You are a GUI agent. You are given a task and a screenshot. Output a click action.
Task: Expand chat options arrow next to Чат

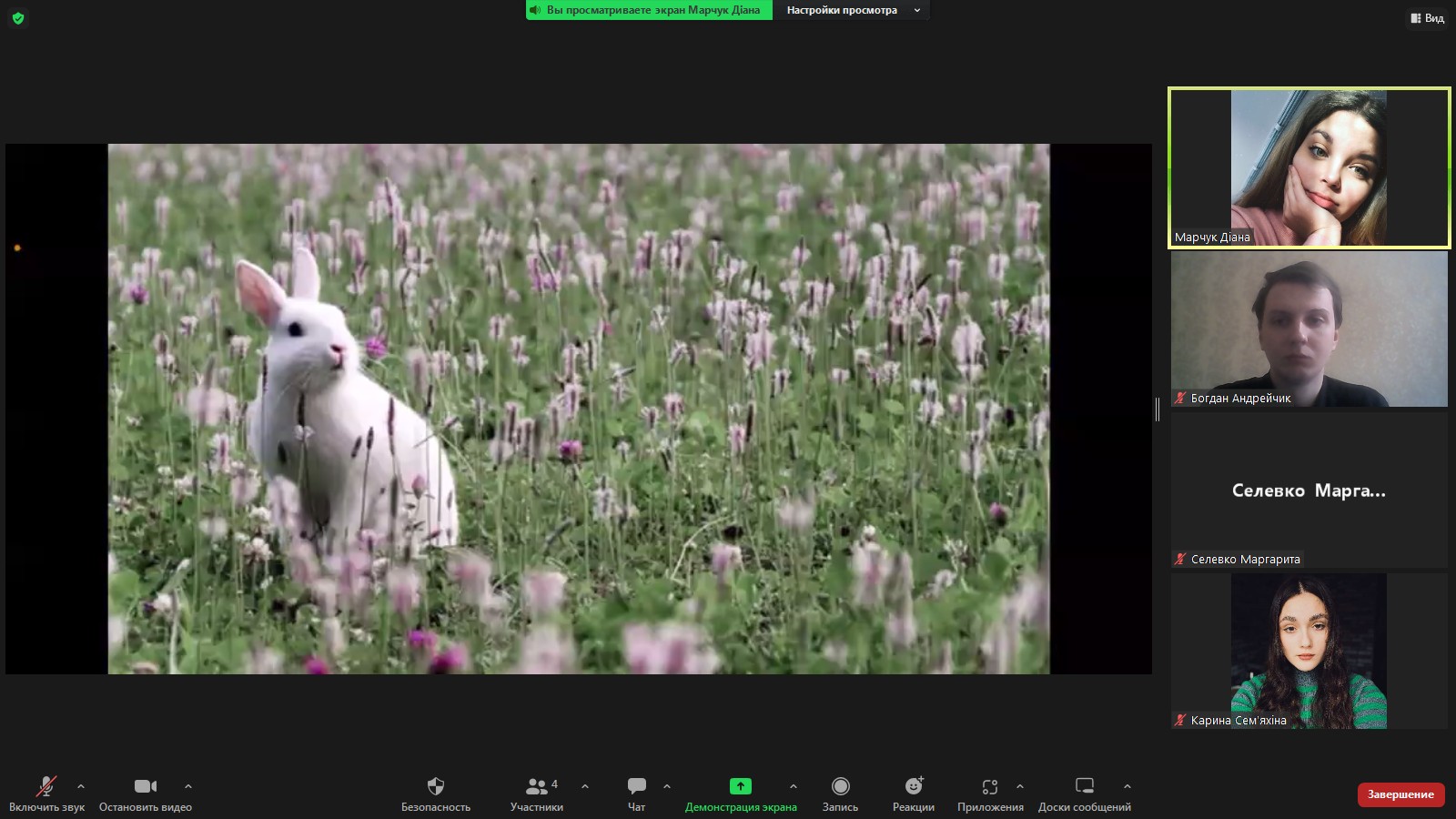(667, 786)
